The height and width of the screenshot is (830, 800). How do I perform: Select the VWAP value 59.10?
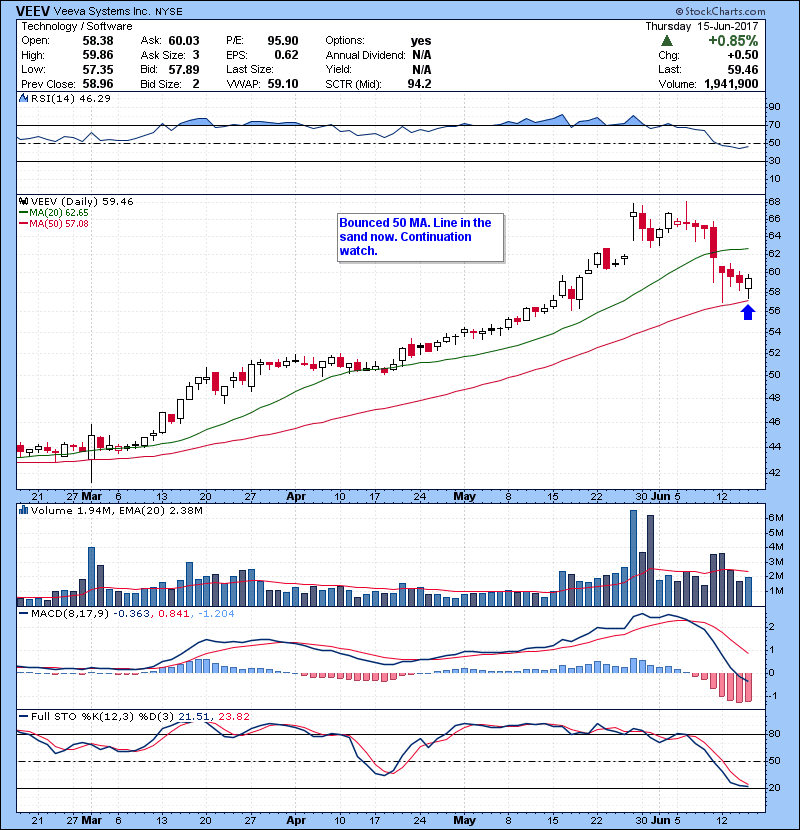[283, 84]
